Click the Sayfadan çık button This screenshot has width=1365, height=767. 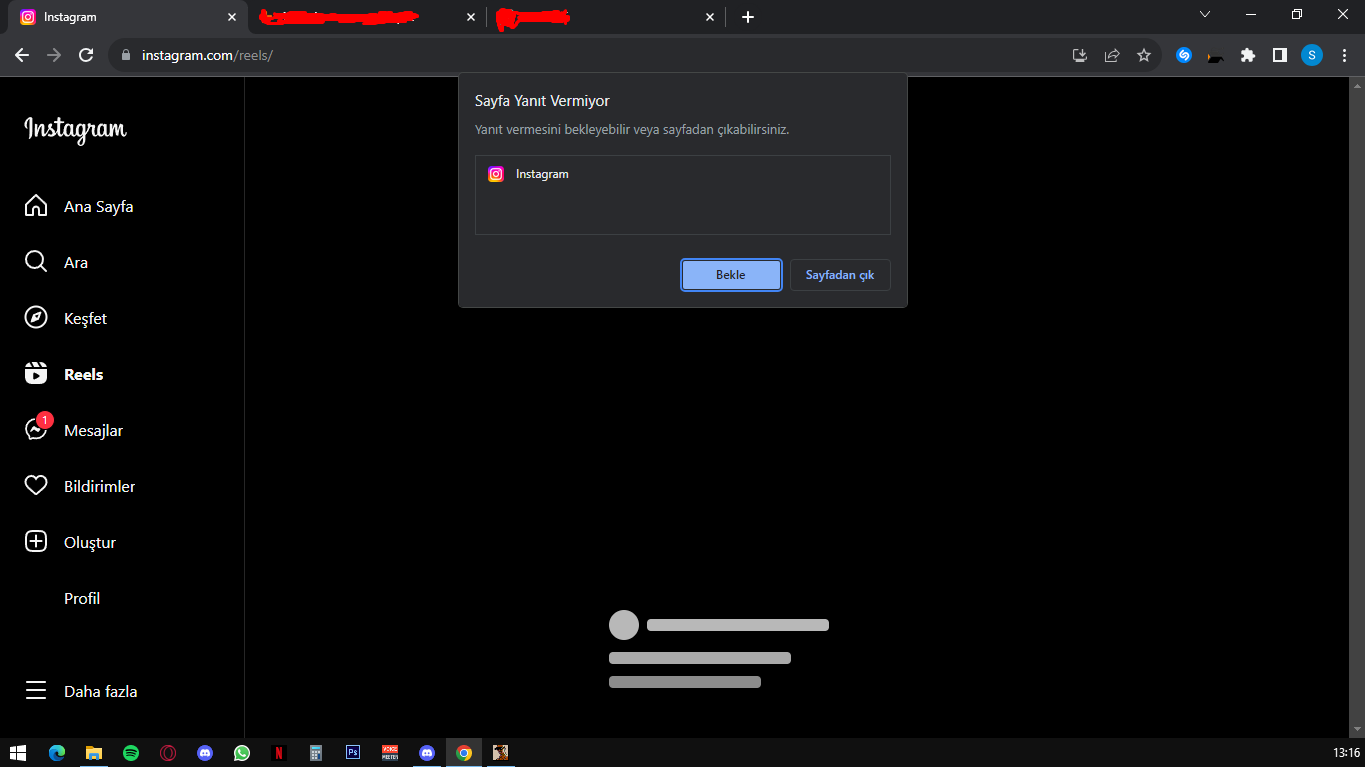pos(840,275)
